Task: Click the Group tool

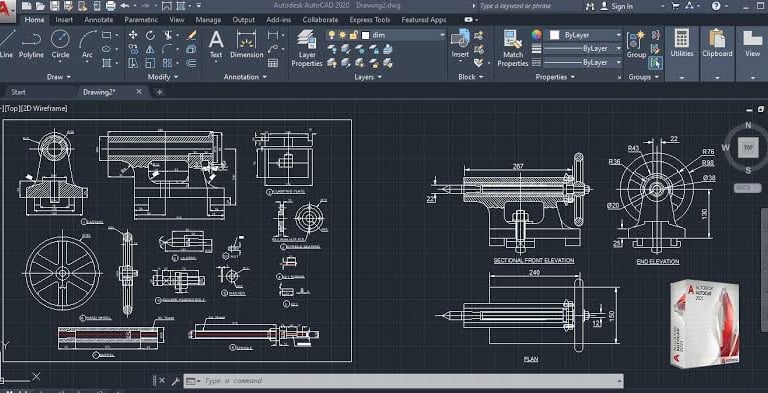Action: [x=636, y=44]
